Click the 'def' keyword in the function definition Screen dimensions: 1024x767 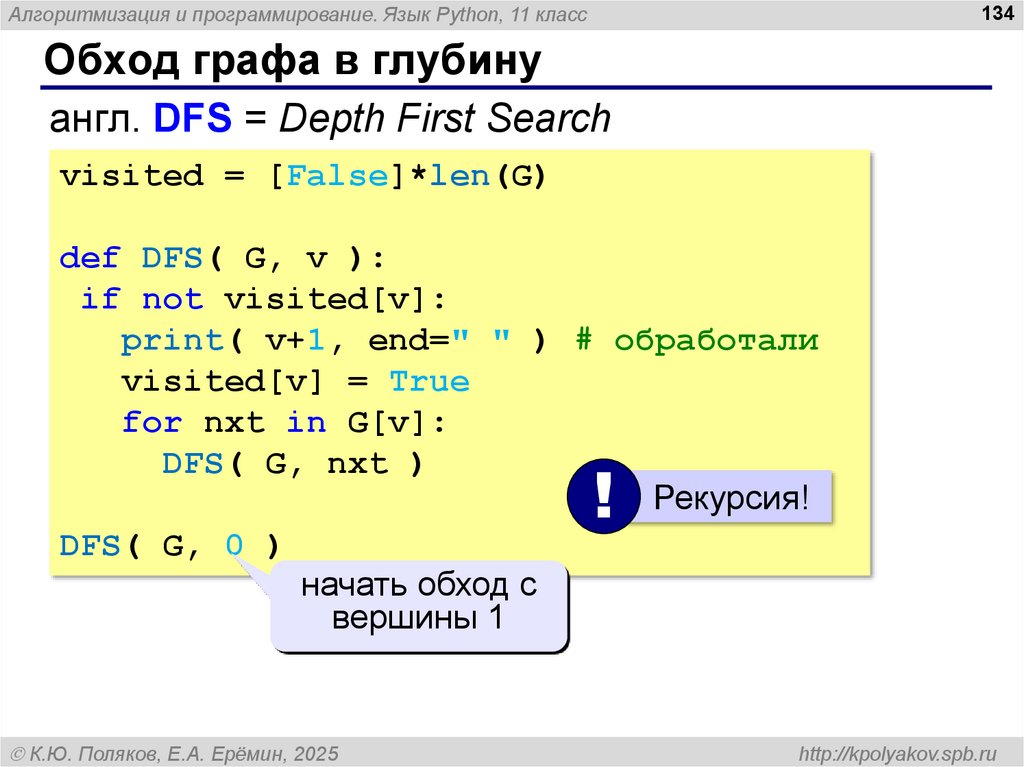tap(90, 259)
